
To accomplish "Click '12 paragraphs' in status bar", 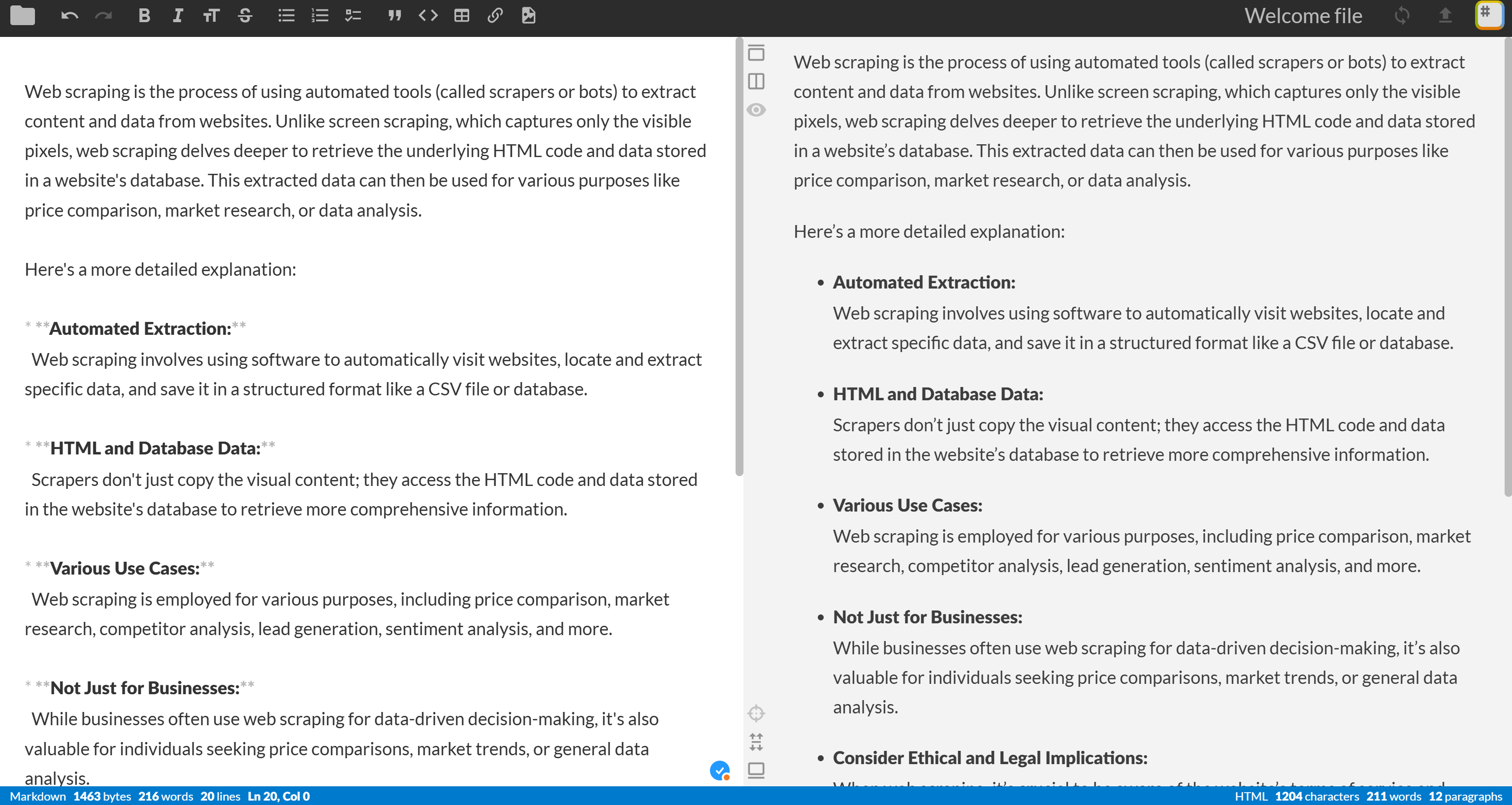I will point(1465,796).
